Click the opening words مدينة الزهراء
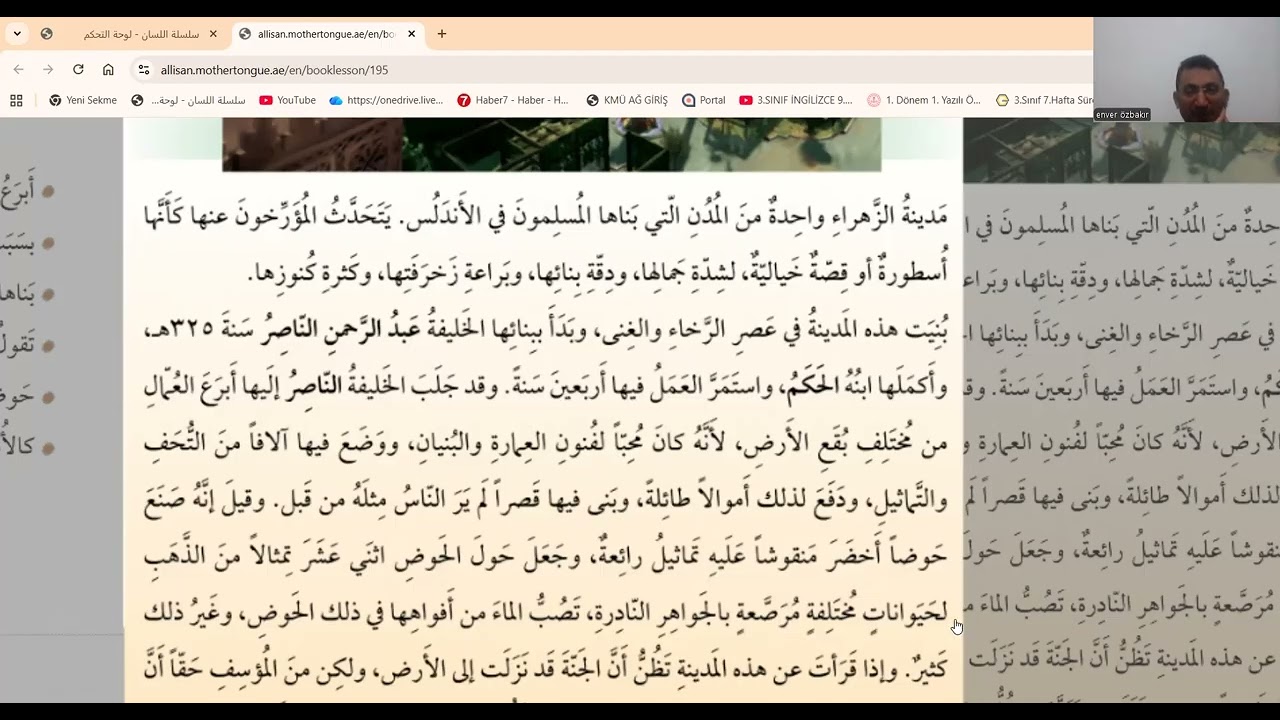The height and width of the screenshot is (720, 1280). [888, 214]
